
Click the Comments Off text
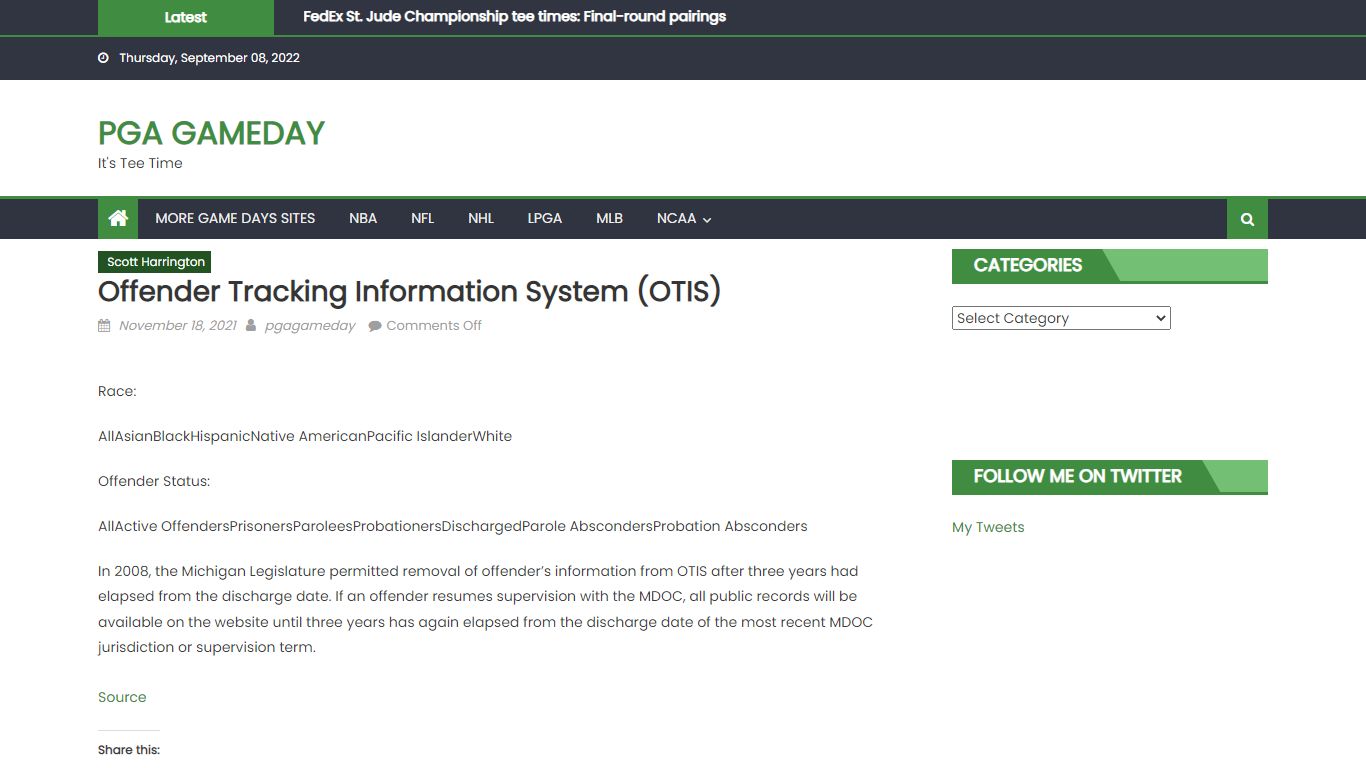434,325
